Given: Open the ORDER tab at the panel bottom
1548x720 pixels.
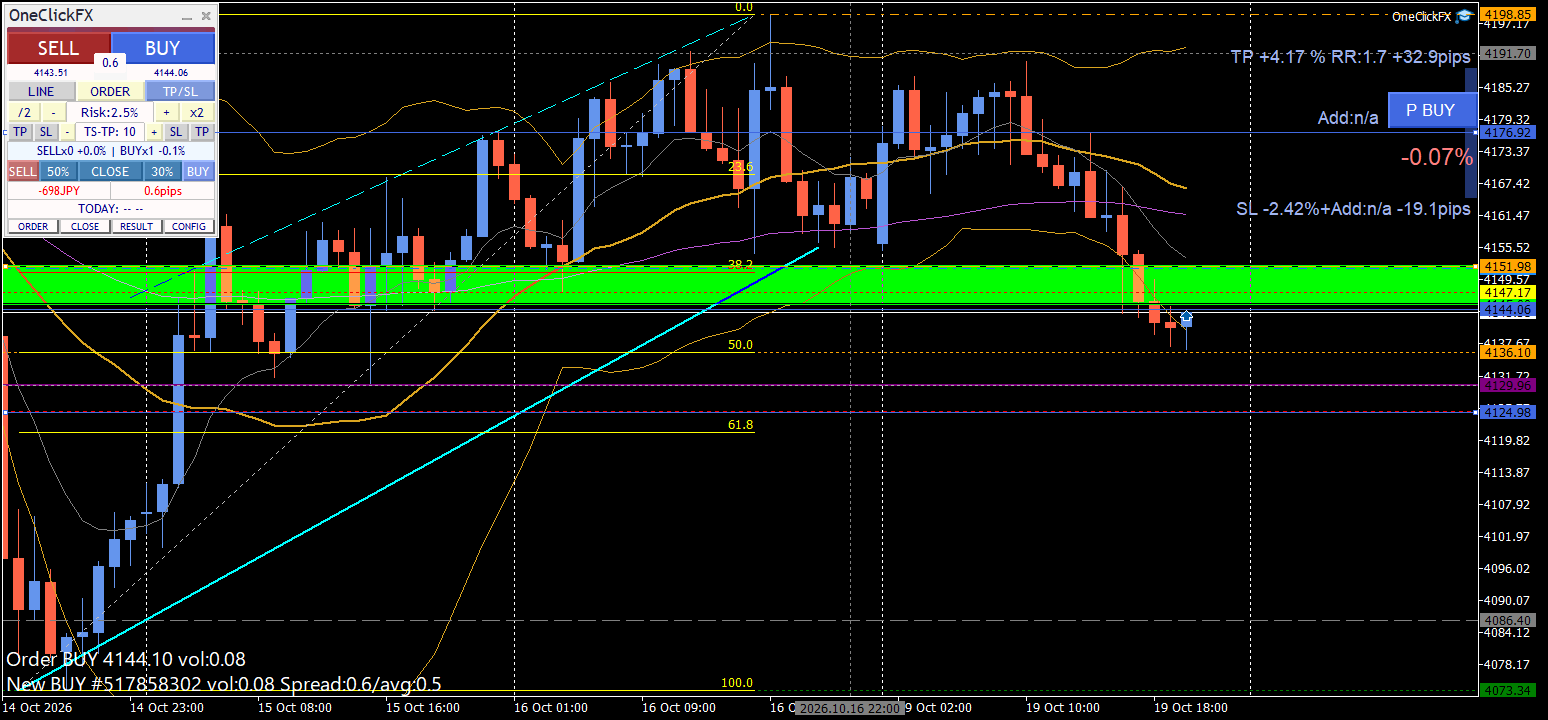Looking at the screenshot, I should coord(33,226).
